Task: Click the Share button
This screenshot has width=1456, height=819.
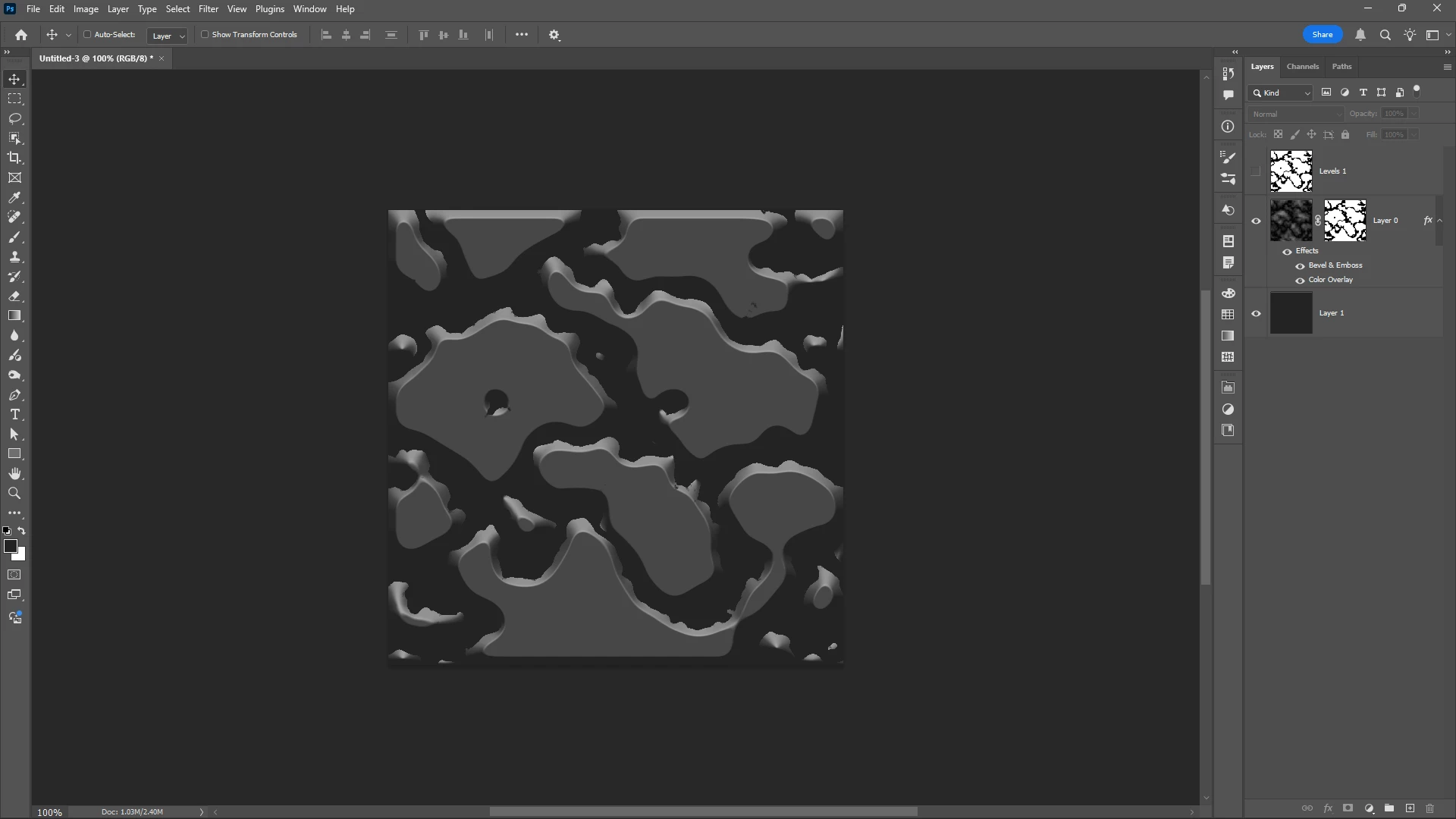Action: coord(1323,35)
